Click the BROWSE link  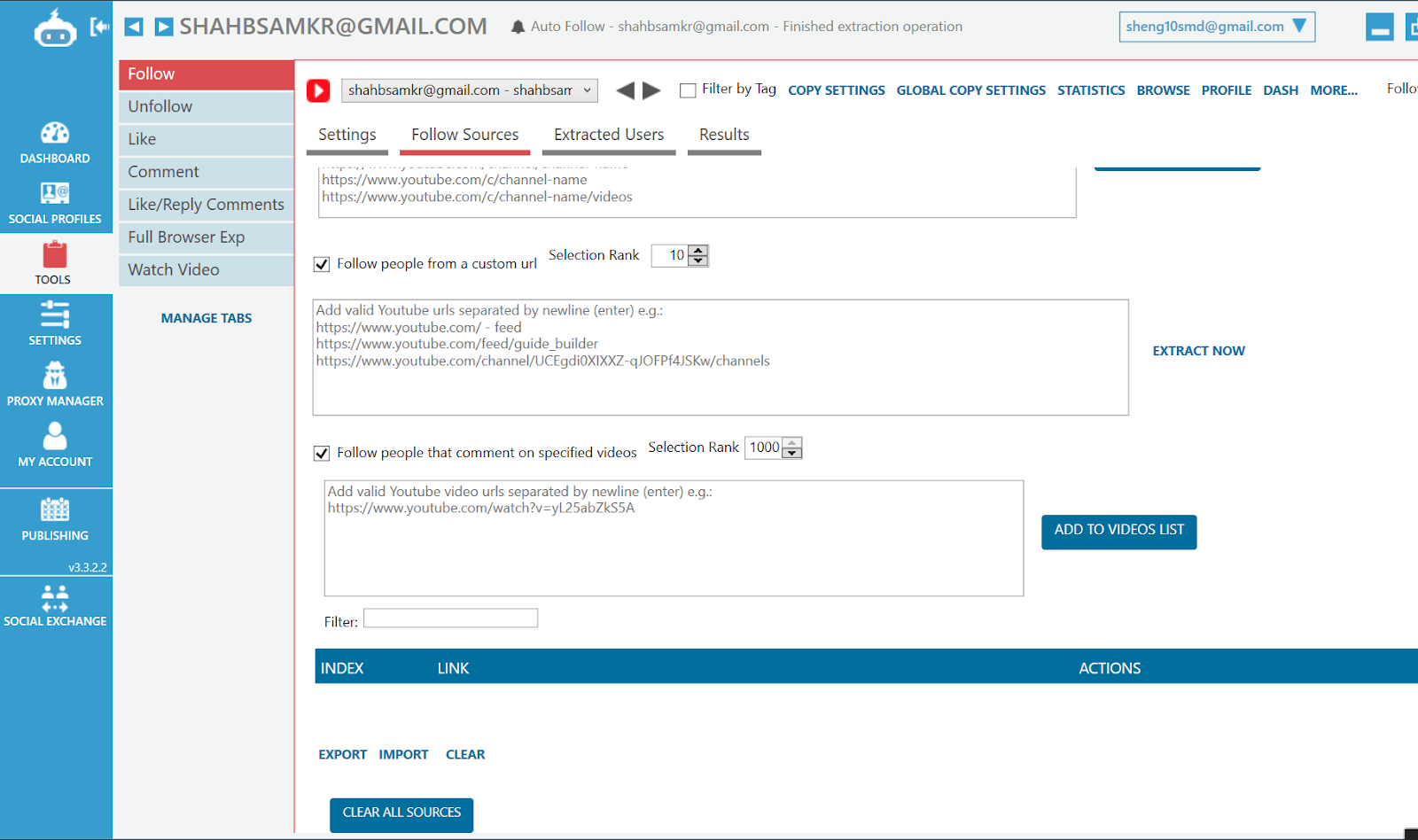pyautogui.click(x=1164, y=90)
